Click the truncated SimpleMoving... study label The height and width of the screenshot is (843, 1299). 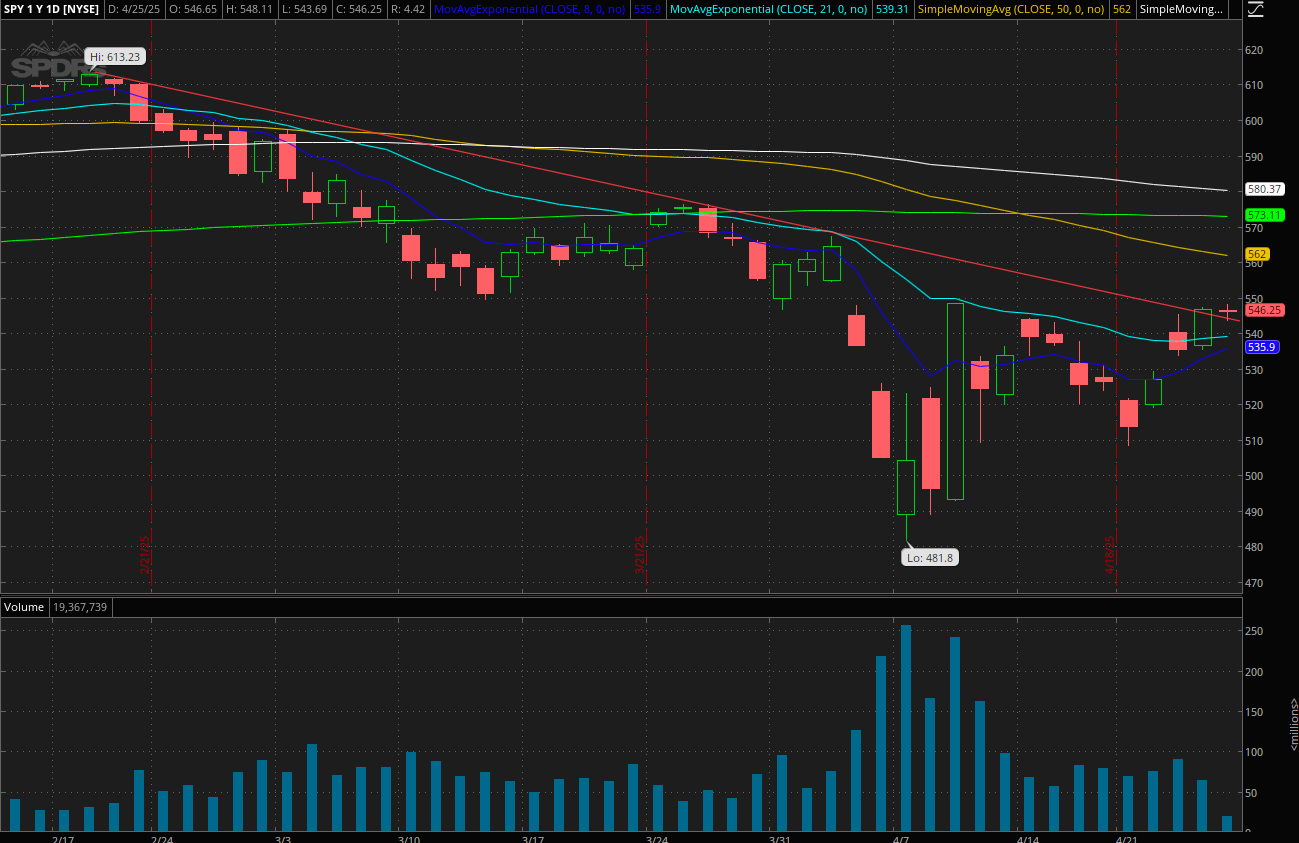tap(1181, 9)
